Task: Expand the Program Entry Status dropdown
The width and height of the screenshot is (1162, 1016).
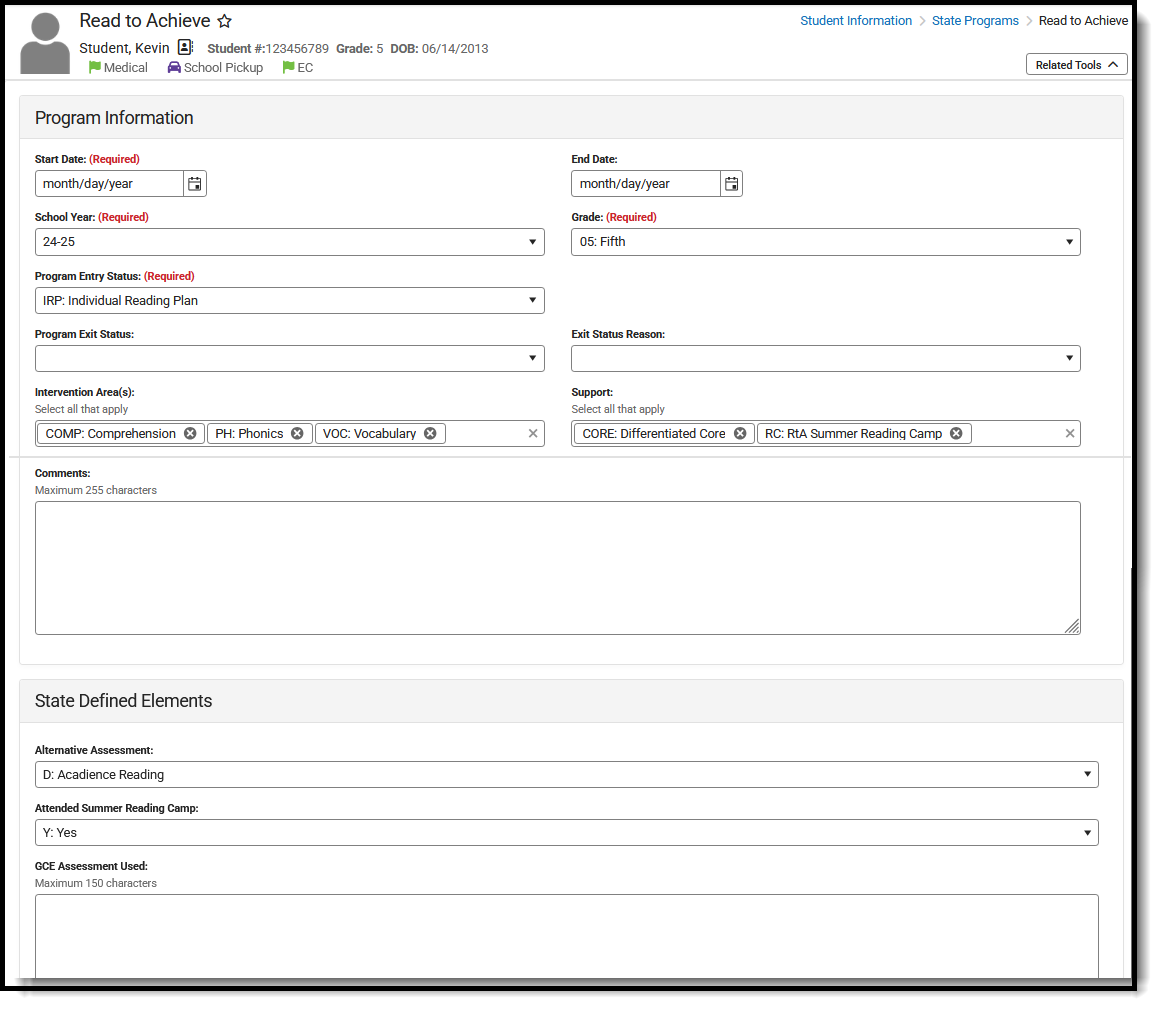Action: 290,301
